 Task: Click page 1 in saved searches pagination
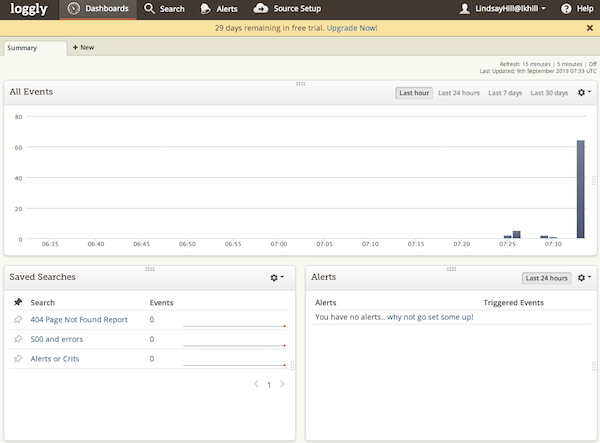[269, 384]
